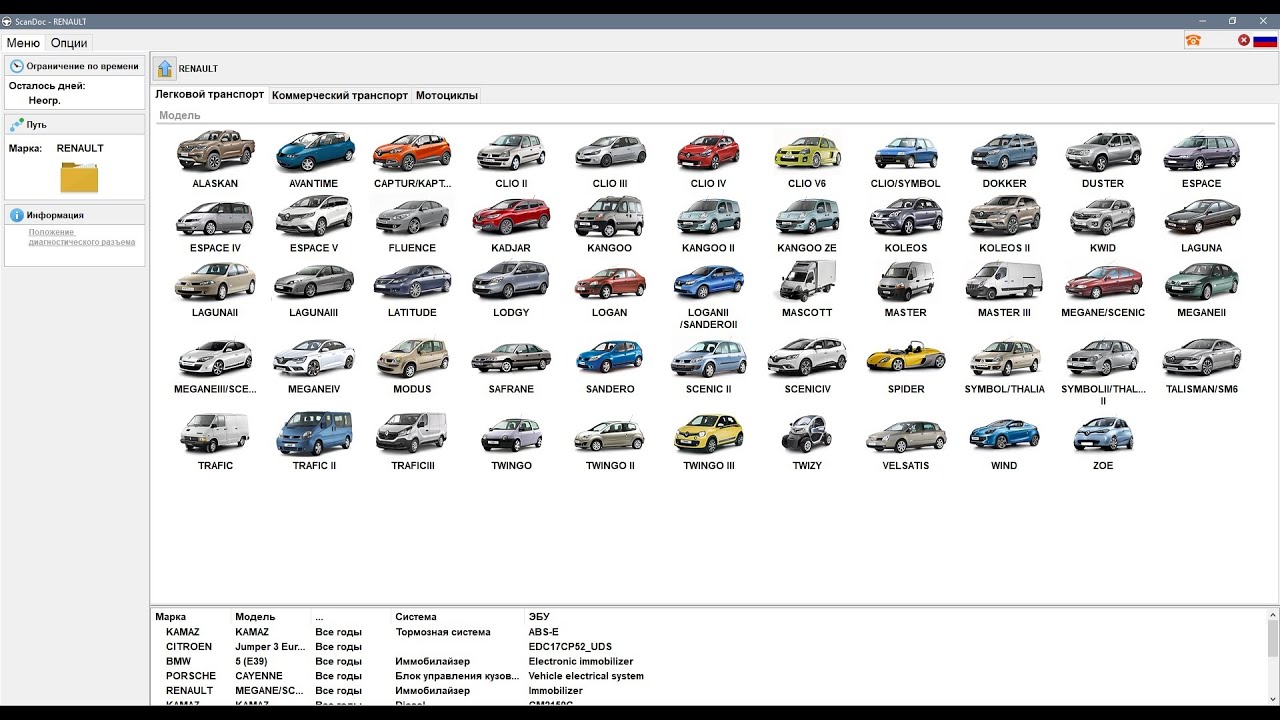
Task: Open the LATITUDE model
Action: pos(412,281)
